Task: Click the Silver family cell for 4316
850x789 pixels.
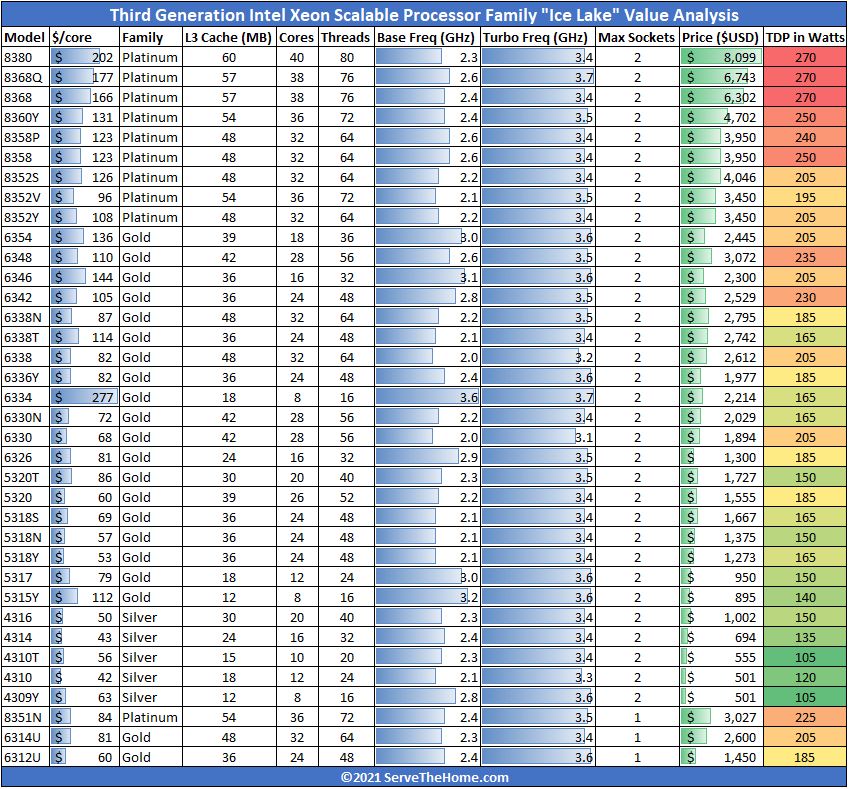Action: (x=150, y=618)
